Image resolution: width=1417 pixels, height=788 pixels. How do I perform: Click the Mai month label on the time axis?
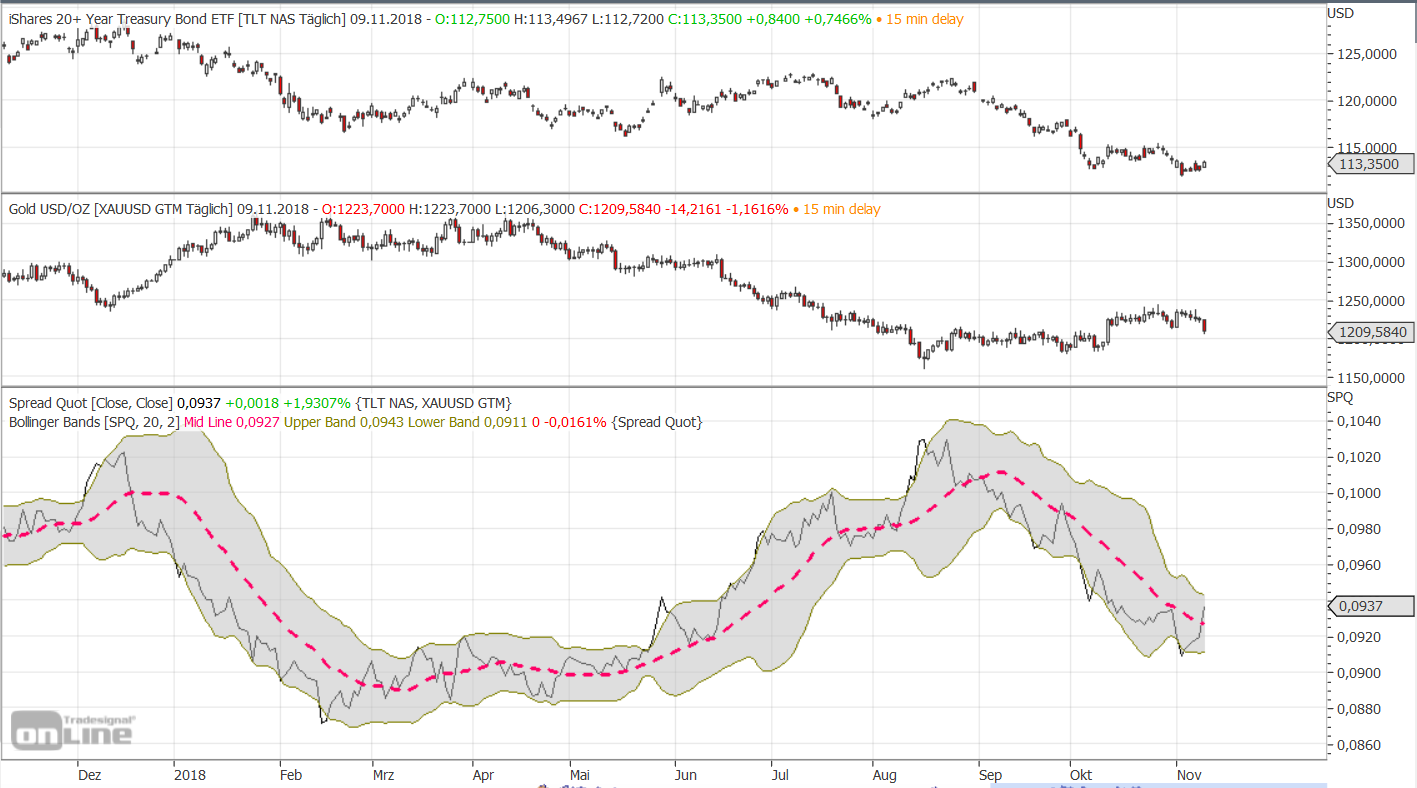click(x=581, y=774)
